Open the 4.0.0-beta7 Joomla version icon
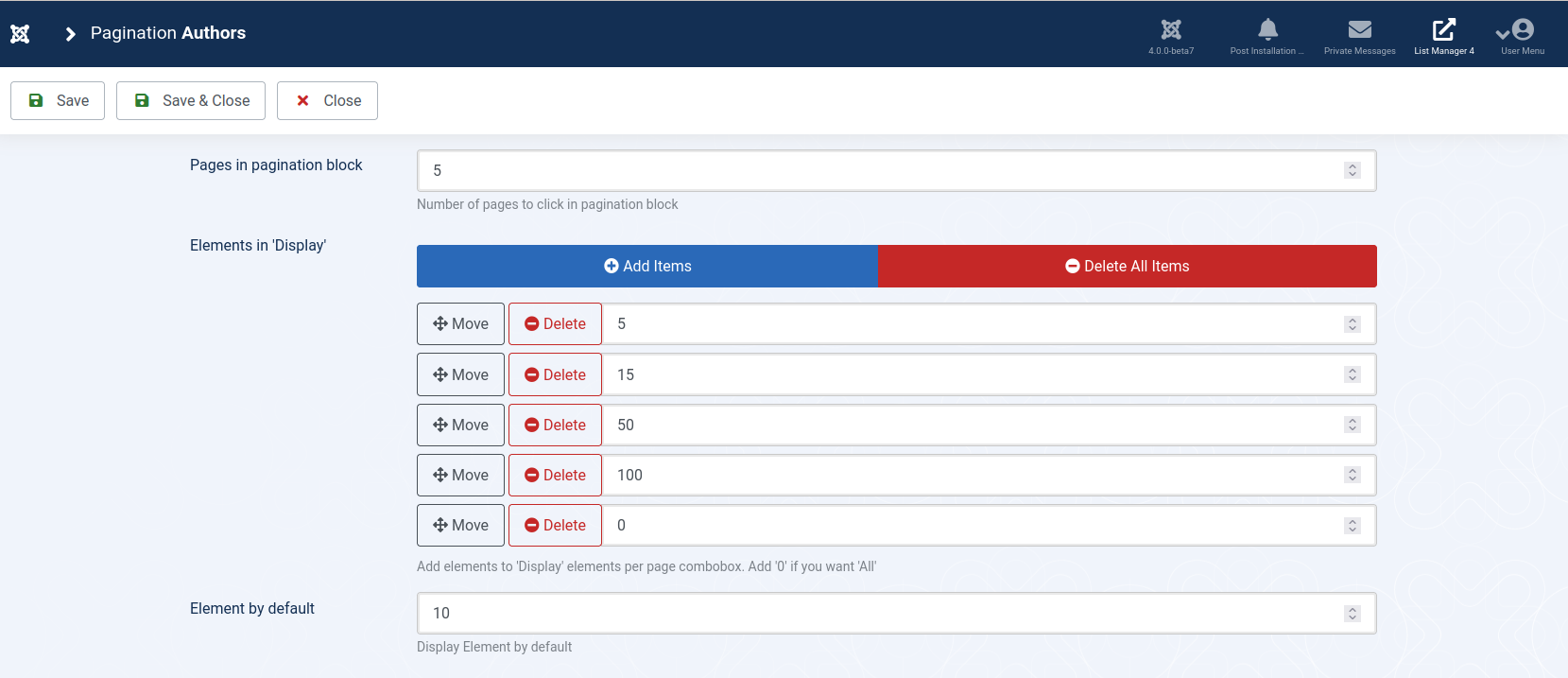Screen dimensions: 1568x678 (x=1171, y=37)
